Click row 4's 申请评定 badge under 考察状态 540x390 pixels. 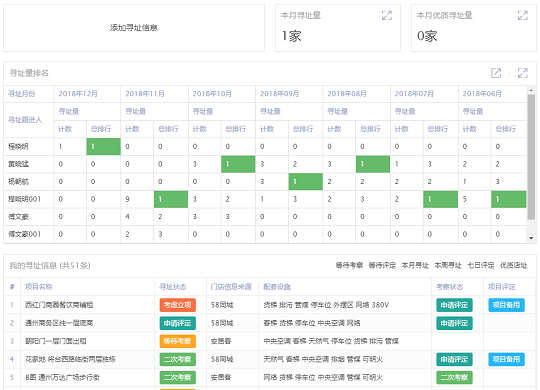pos(454,359)
